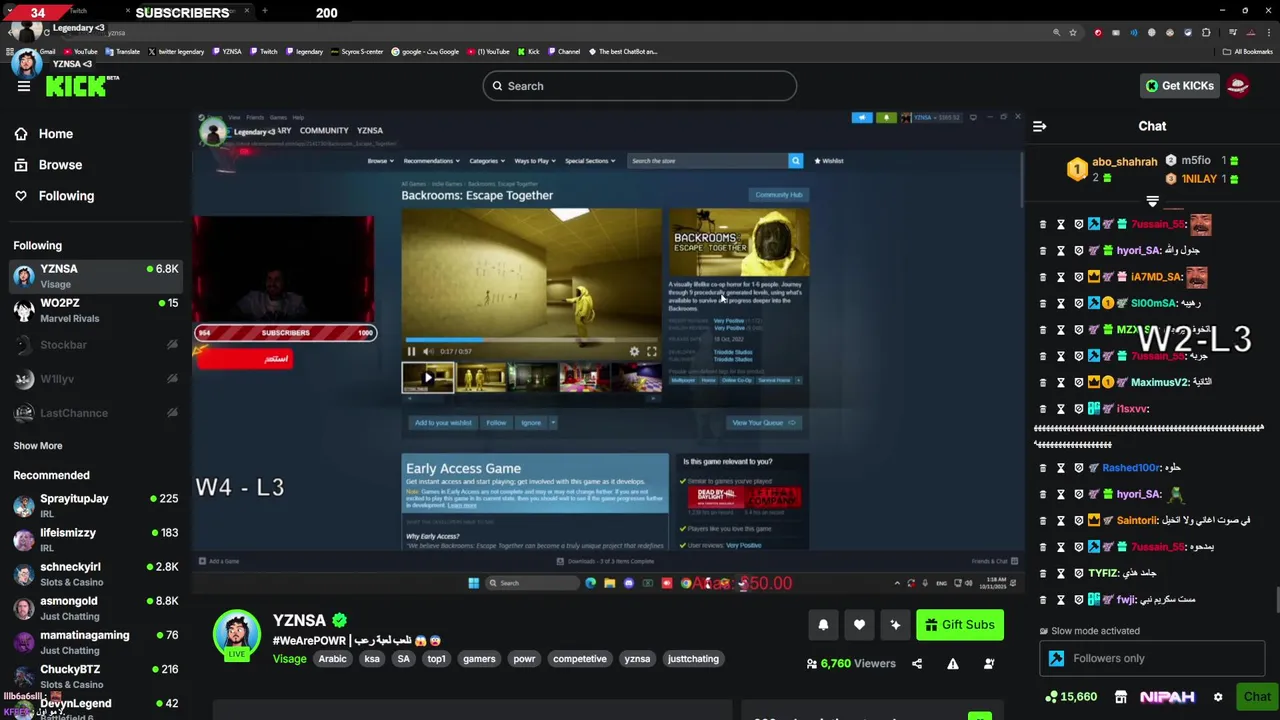Click Ignore on the Steam page

click(531, 423)
